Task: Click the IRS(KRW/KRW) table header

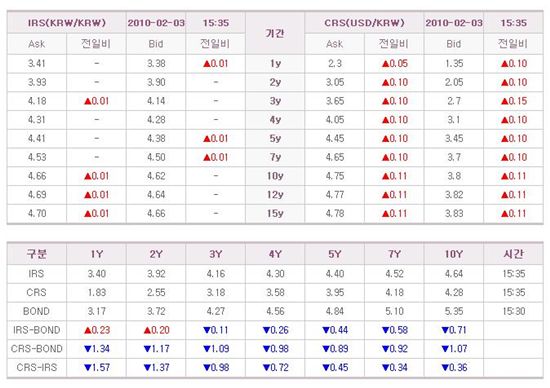Action: coord(67,23)
